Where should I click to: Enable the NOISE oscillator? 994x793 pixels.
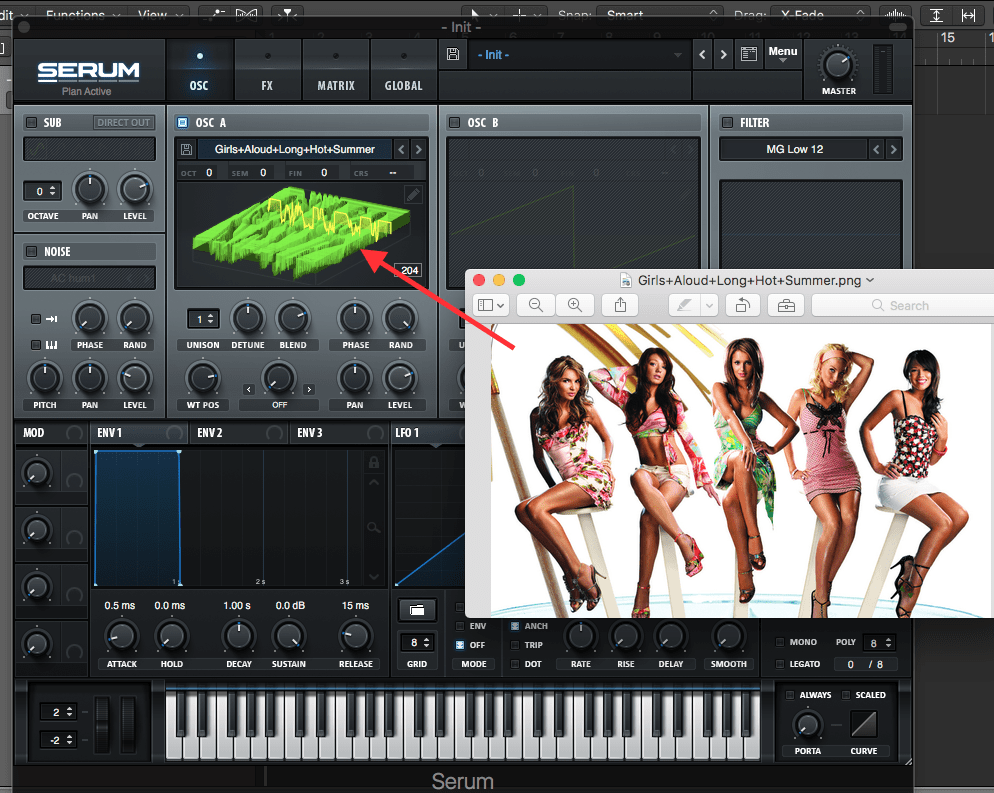(31, 252)
